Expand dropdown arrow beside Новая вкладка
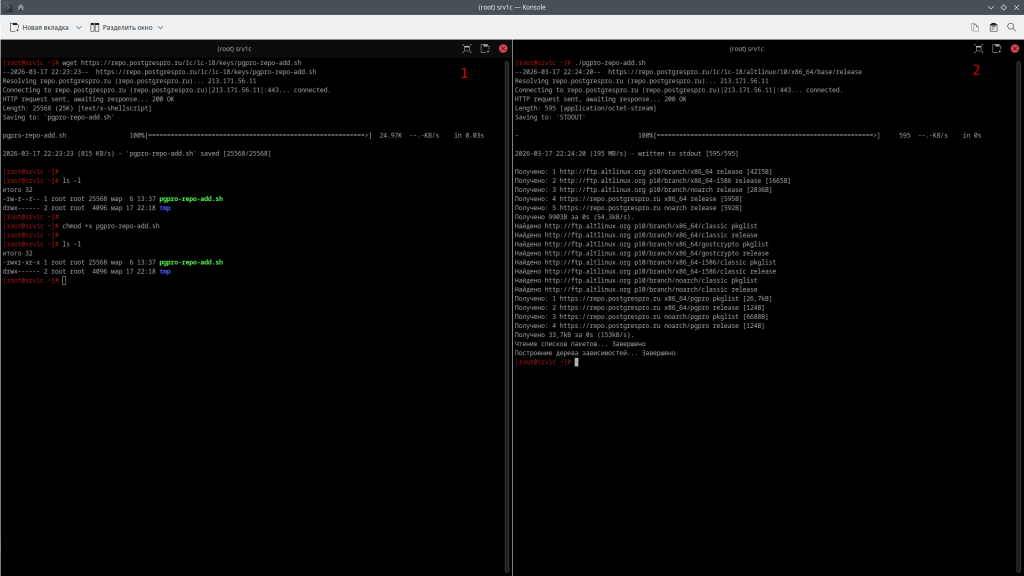The image size is (1024, 576). click(77, 28)
